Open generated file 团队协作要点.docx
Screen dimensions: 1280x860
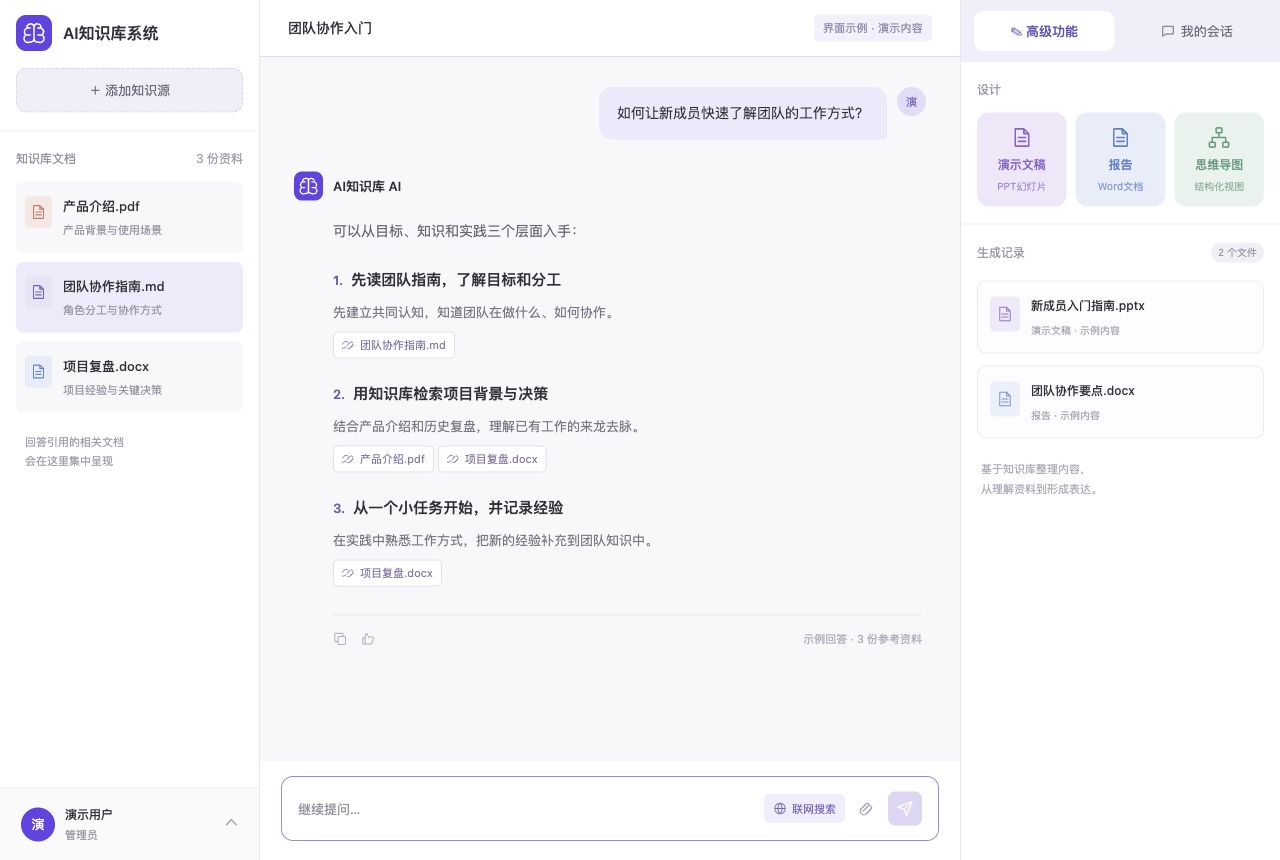point(1120,402)
